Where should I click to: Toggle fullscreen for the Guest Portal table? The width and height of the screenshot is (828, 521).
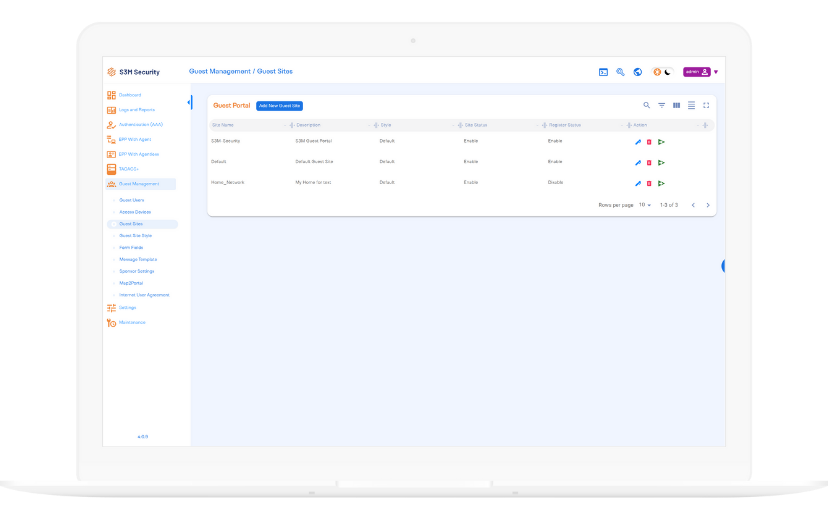[x=706, y=105]
